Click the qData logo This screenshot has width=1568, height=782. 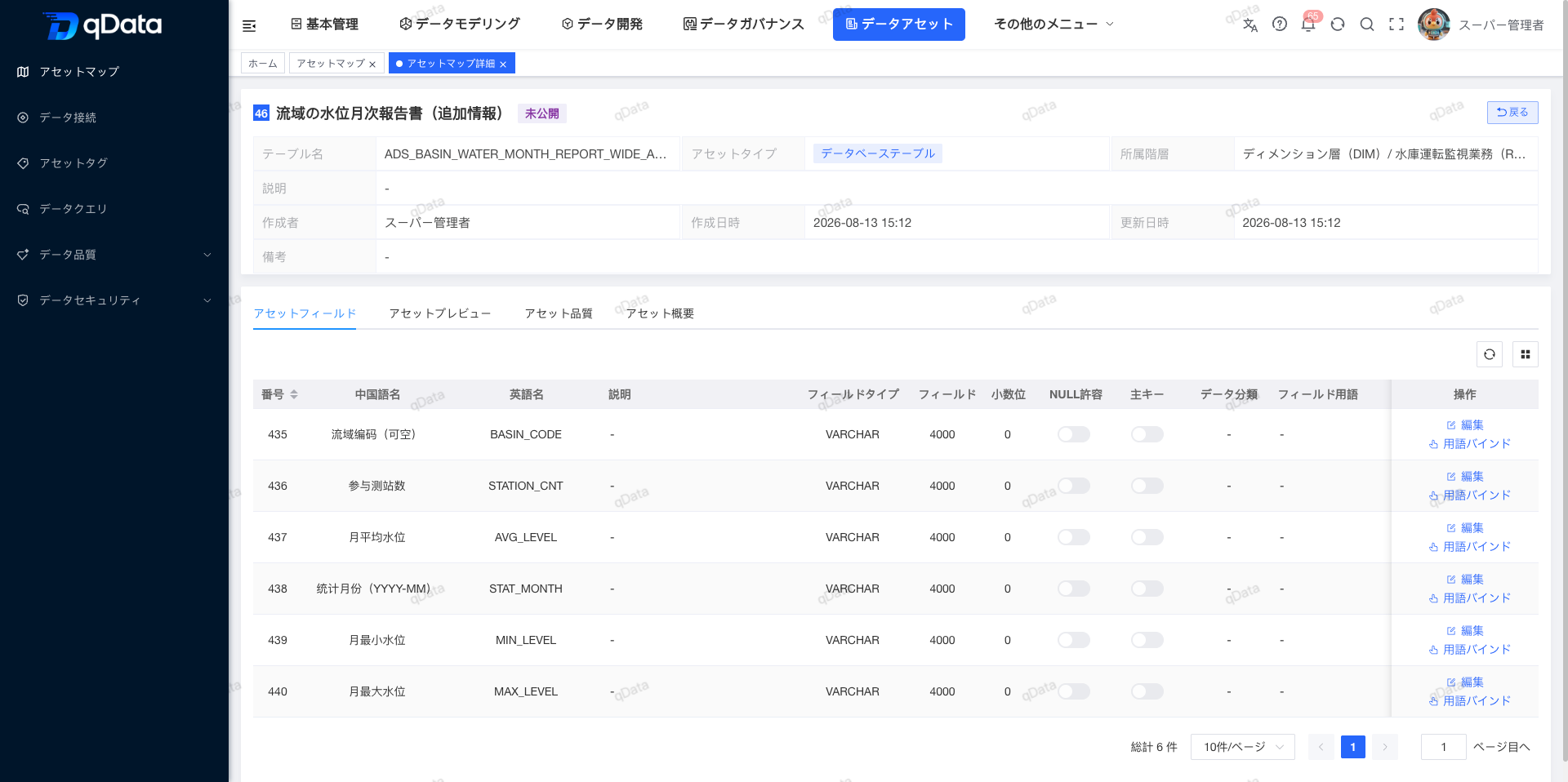[102, 26]
